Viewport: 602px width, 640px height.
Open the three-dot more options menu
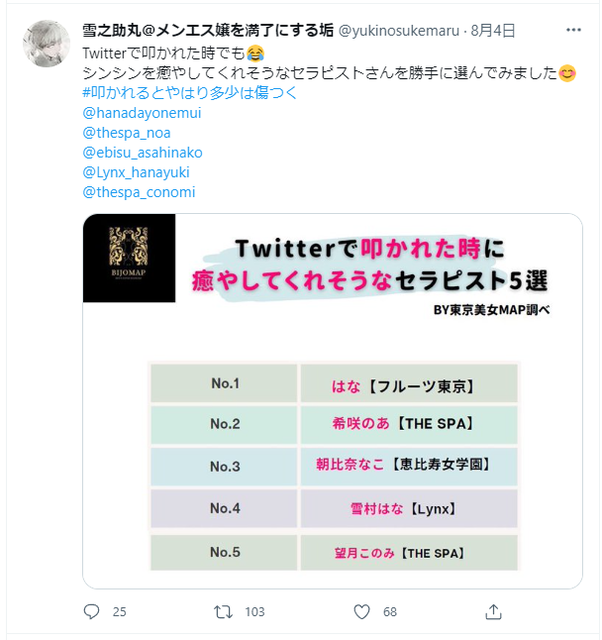click(x=573, y=30)
